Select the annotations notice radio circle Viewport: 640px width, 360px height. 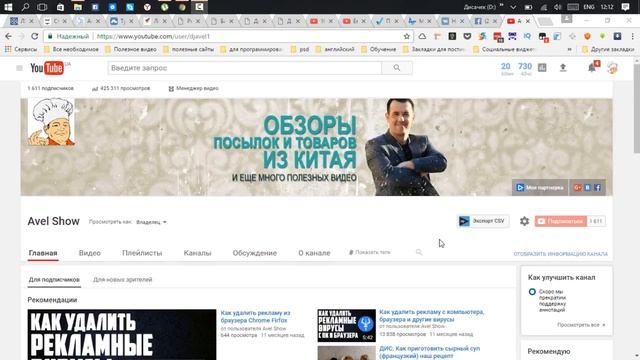pos(532,292)
